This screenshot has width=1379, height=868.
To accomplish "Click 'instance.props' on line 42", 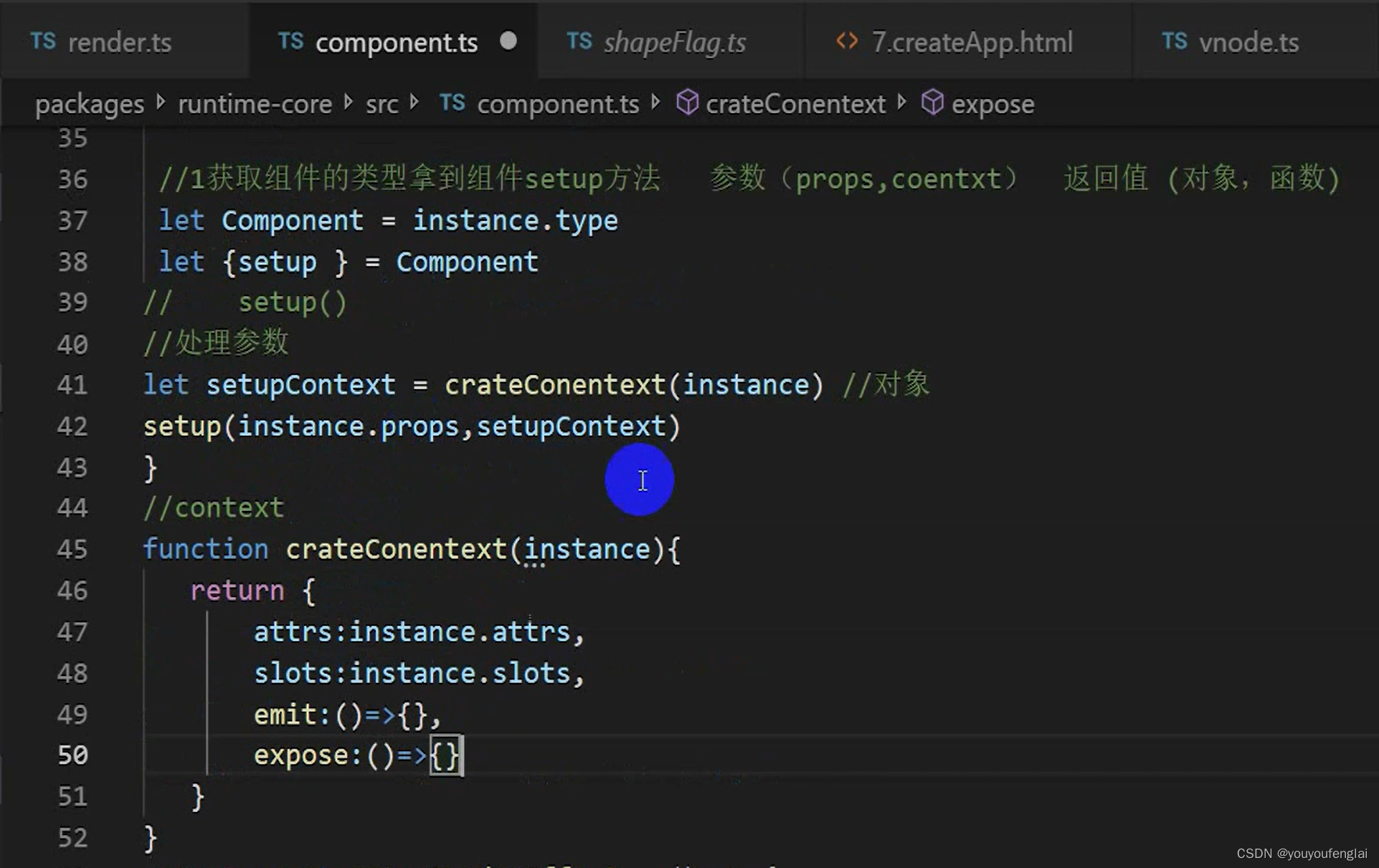I will (348, 427).
